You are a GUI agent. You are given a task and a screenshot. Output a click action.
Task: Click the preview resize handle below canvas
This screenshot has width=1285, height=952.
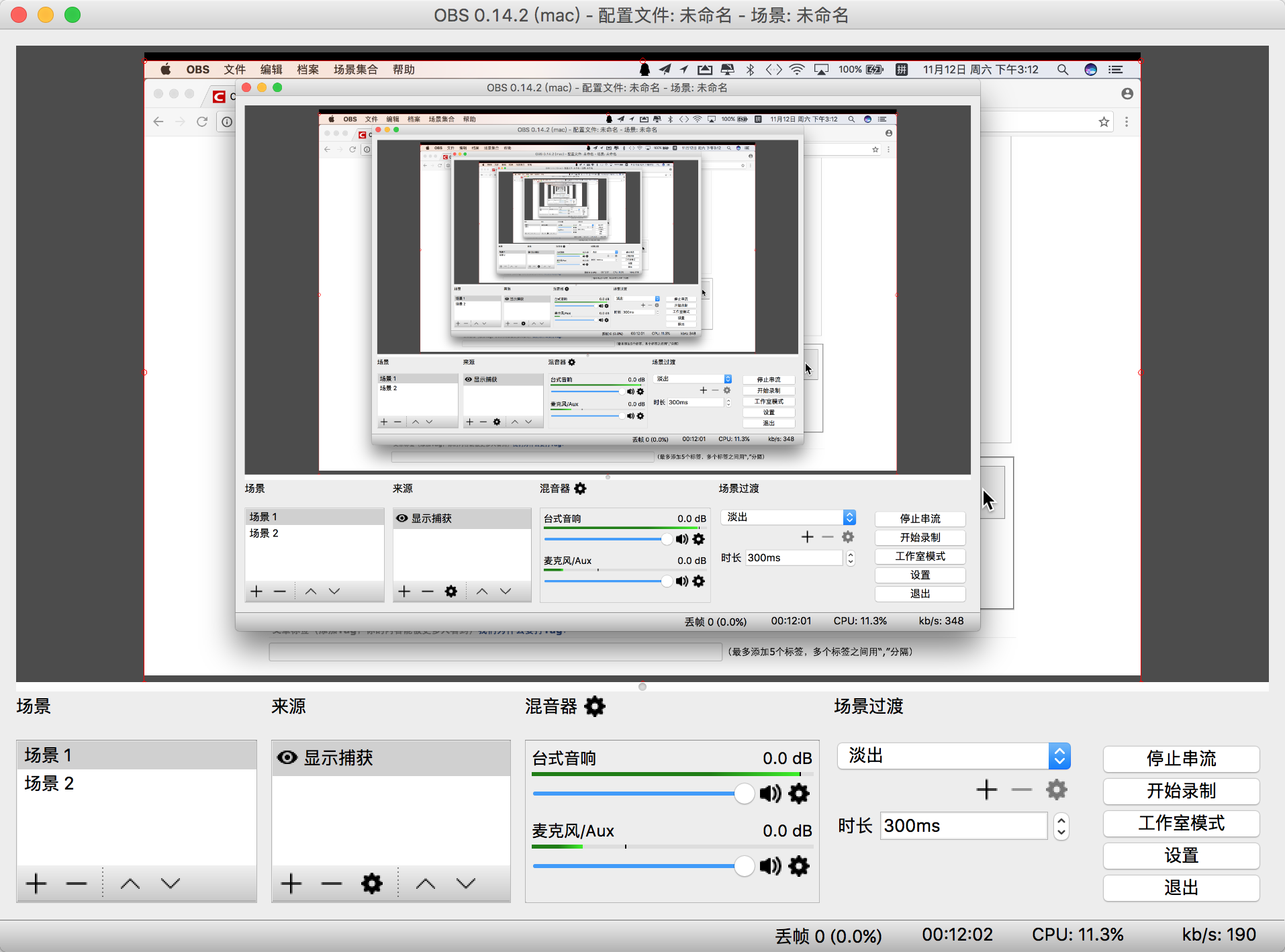(x=642, y=687)
